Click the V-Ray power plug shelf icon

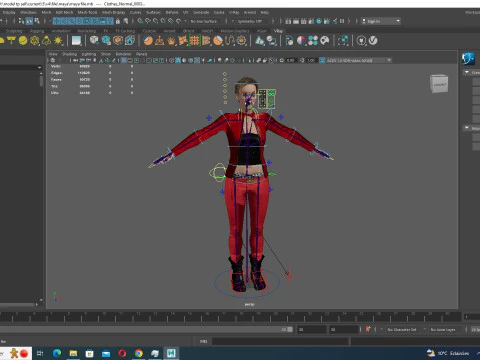[361, 41]
